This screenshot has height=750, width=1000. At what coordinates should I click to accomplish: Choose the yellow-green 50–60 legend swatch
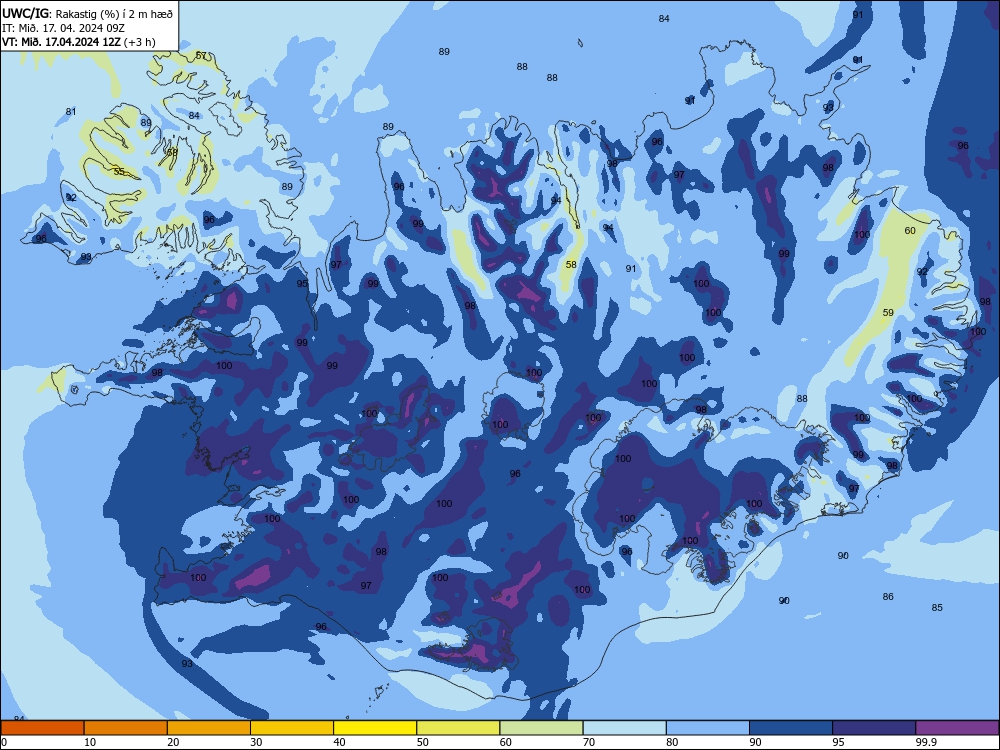458,728
